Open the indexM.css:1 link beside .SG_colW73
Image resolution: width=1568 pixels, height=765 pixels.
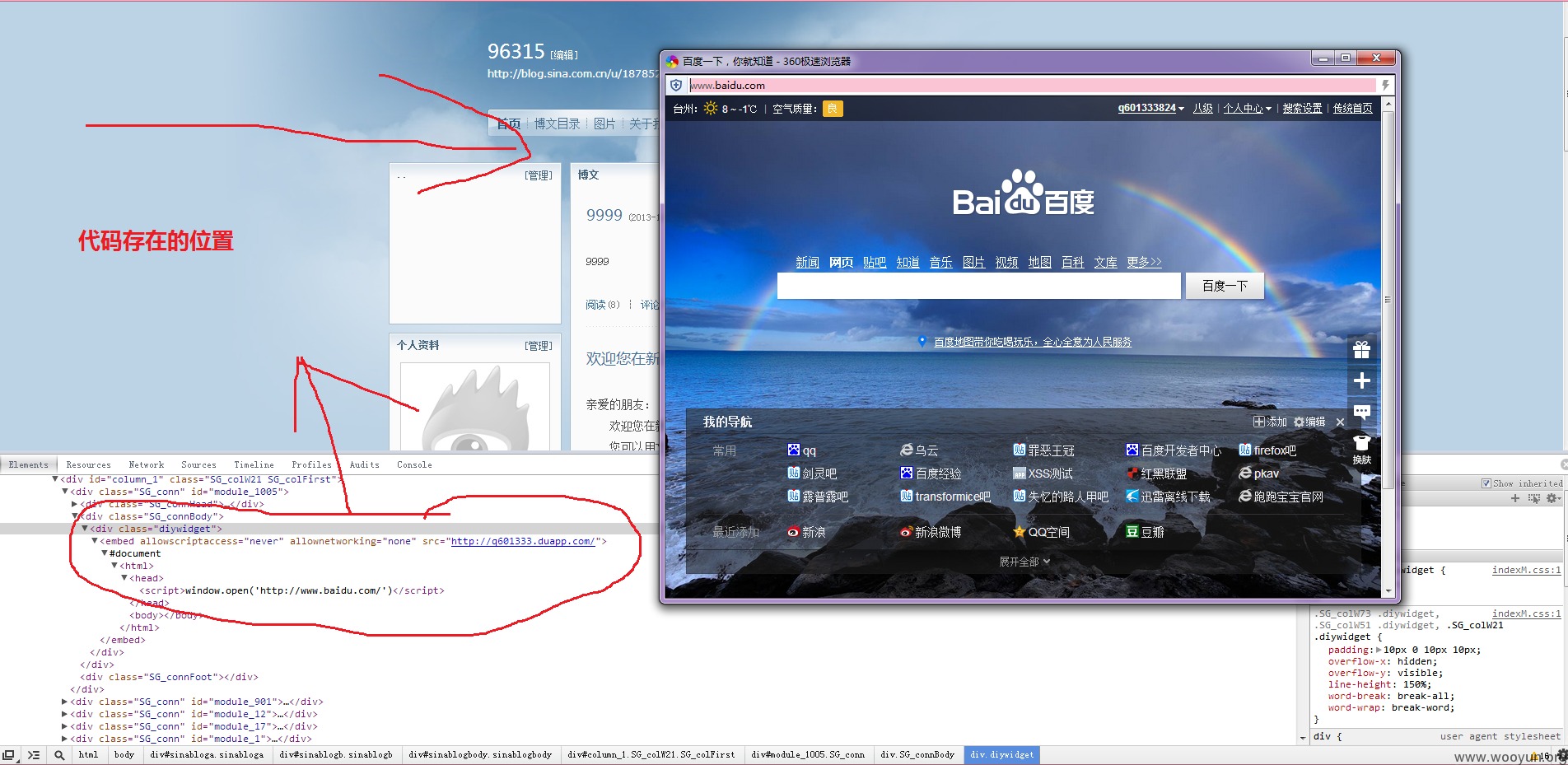(x=1526, y=613)
